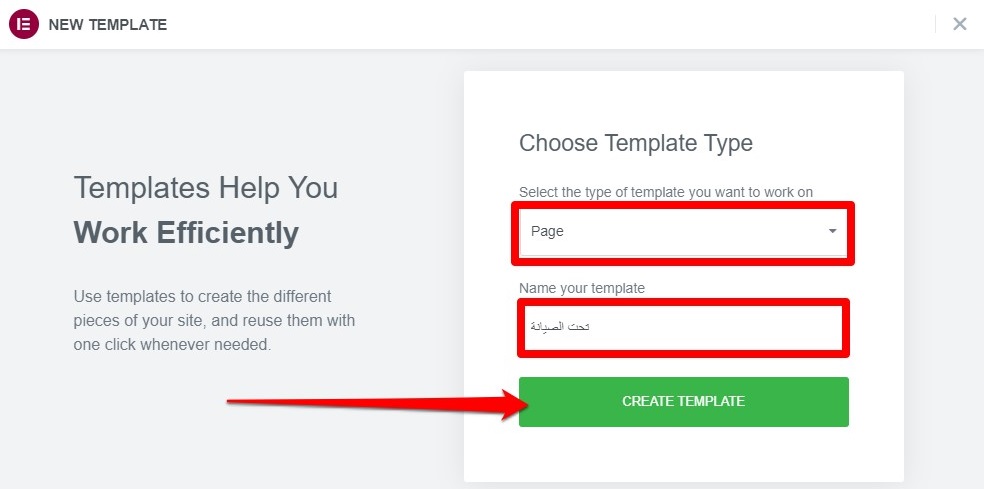Click the bold "Work Efficiently" text

coord(186,233)
